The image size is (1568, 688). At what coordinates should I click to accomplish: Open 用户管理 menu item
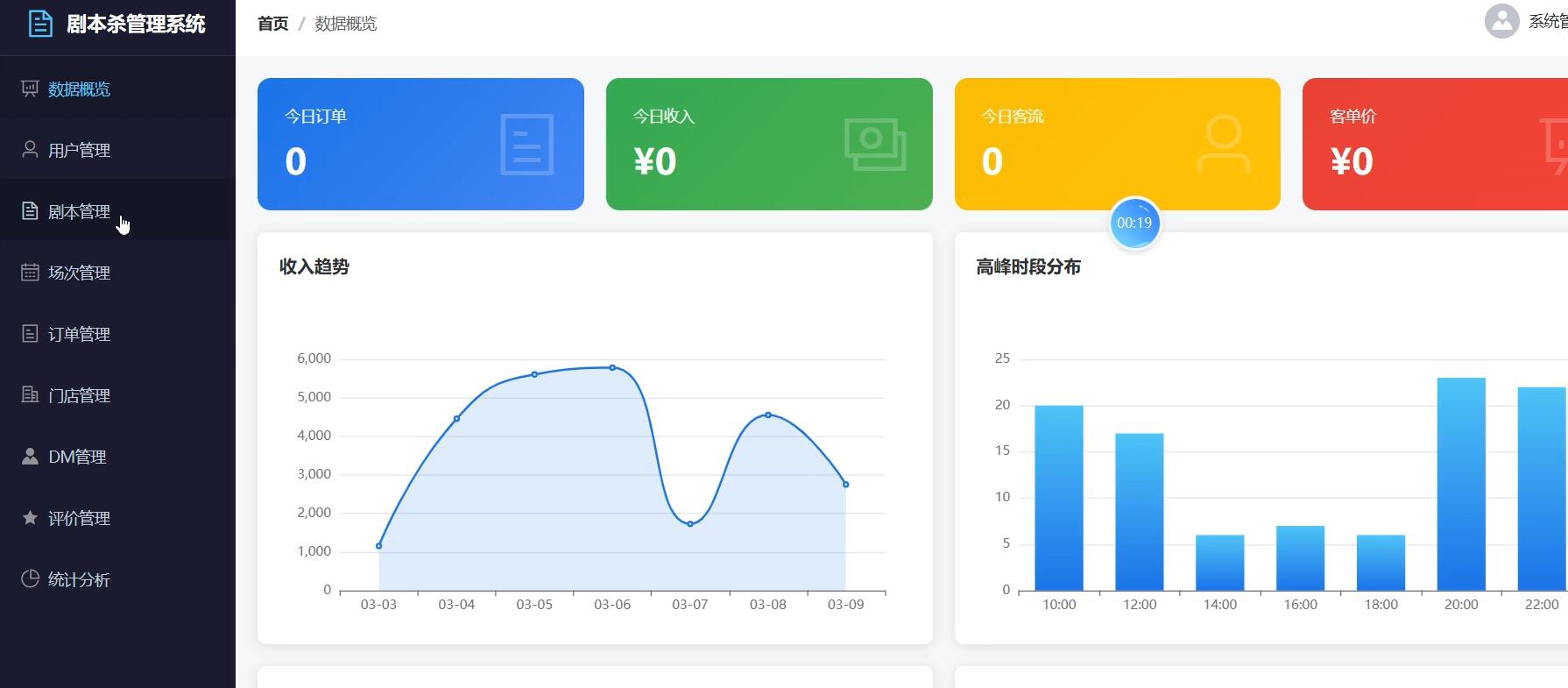(x=117, y=150)
